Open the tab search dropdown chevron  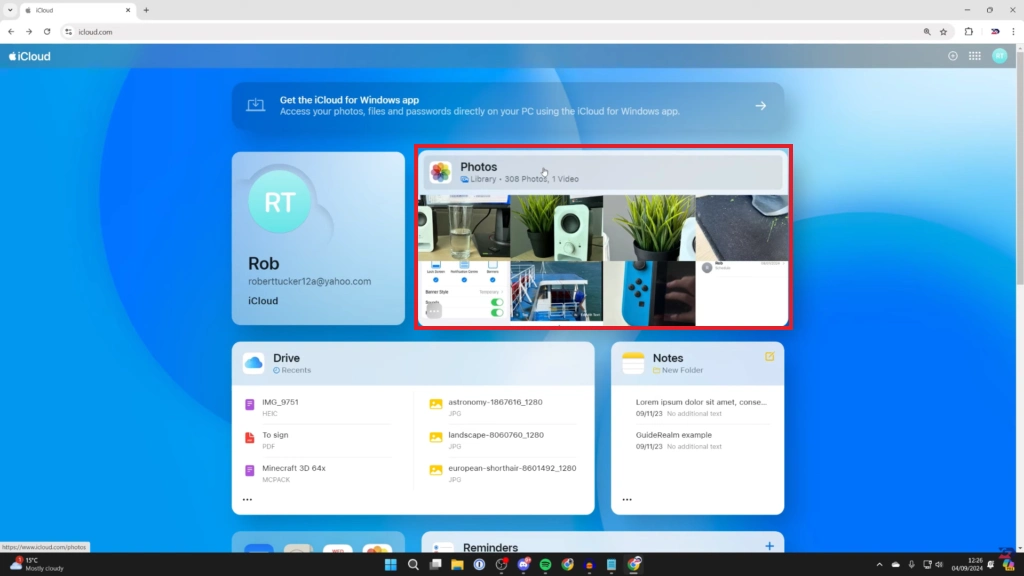[10, 10]
